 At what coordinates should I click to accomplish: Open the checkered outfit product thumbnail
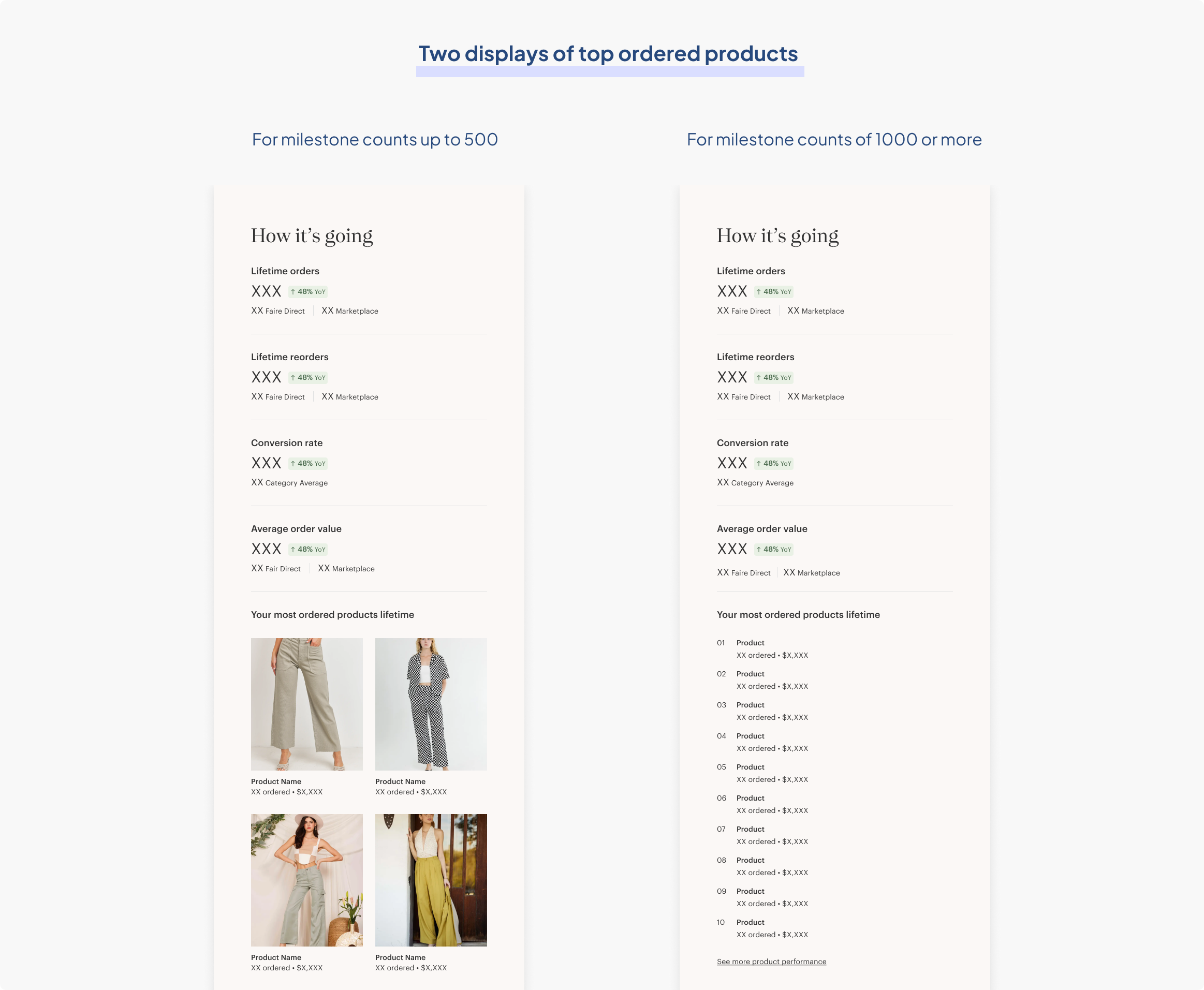(431, 704)
